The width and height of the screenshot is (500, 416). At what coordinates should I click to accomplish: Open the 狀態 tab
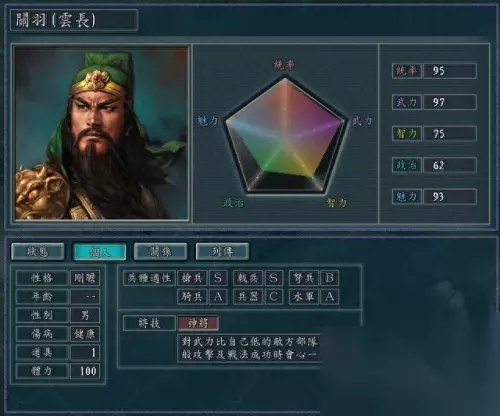[x=38, y=252]
